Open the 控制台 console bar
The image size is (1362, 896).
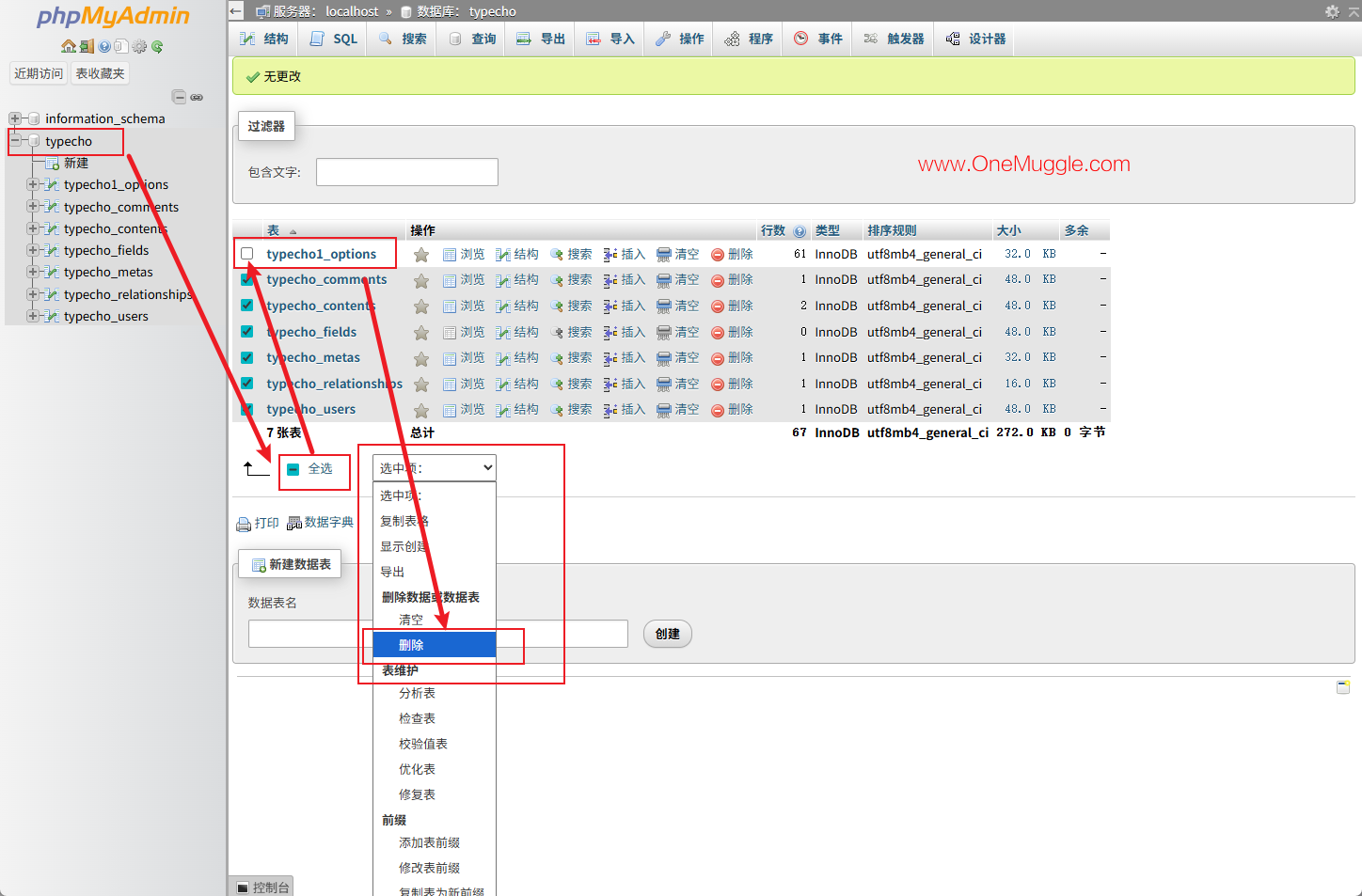[261, 887]
